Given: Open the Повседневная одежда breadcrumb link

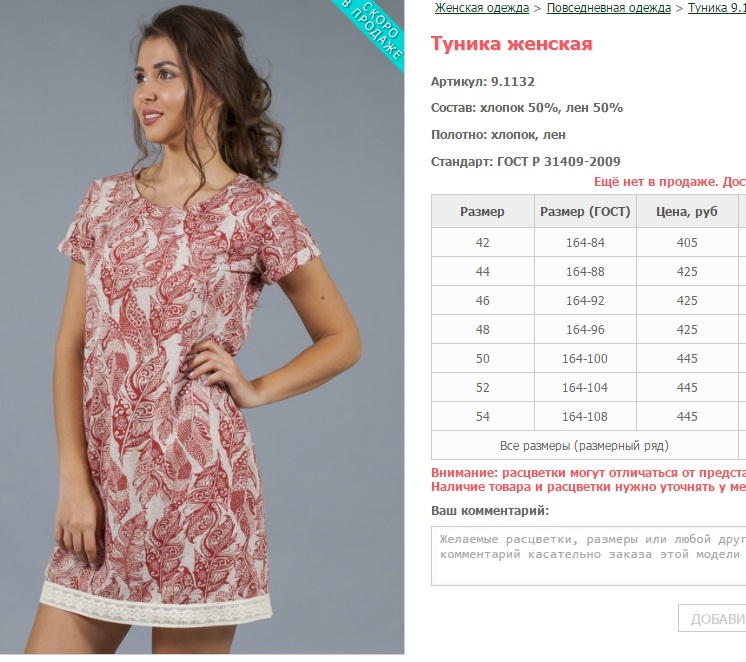Looking at the screenshot, I should [x=609, y=8].
